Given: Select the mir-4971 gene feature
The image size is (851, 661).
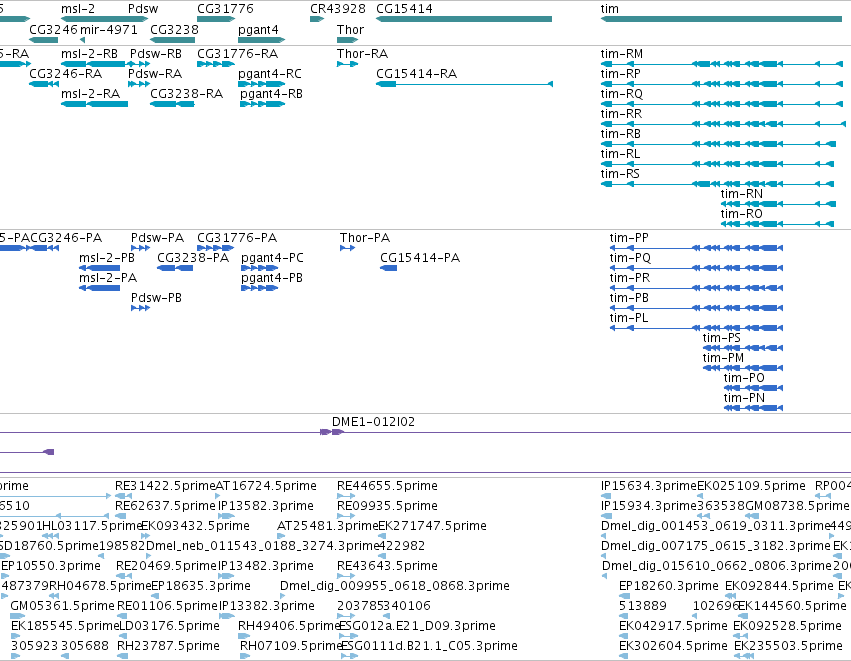Looking at the screenshot, I should tap(82, 40).
